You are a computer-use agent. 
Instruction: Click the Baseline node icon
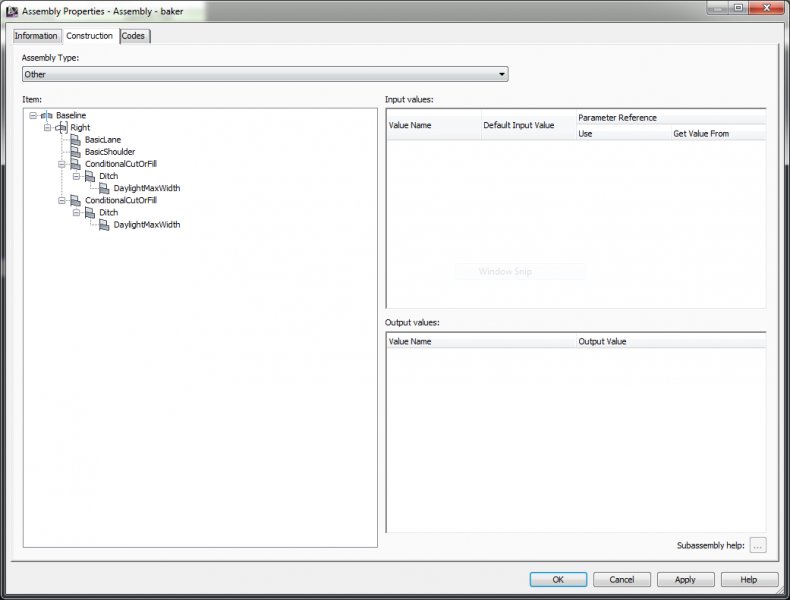(47, 115)
